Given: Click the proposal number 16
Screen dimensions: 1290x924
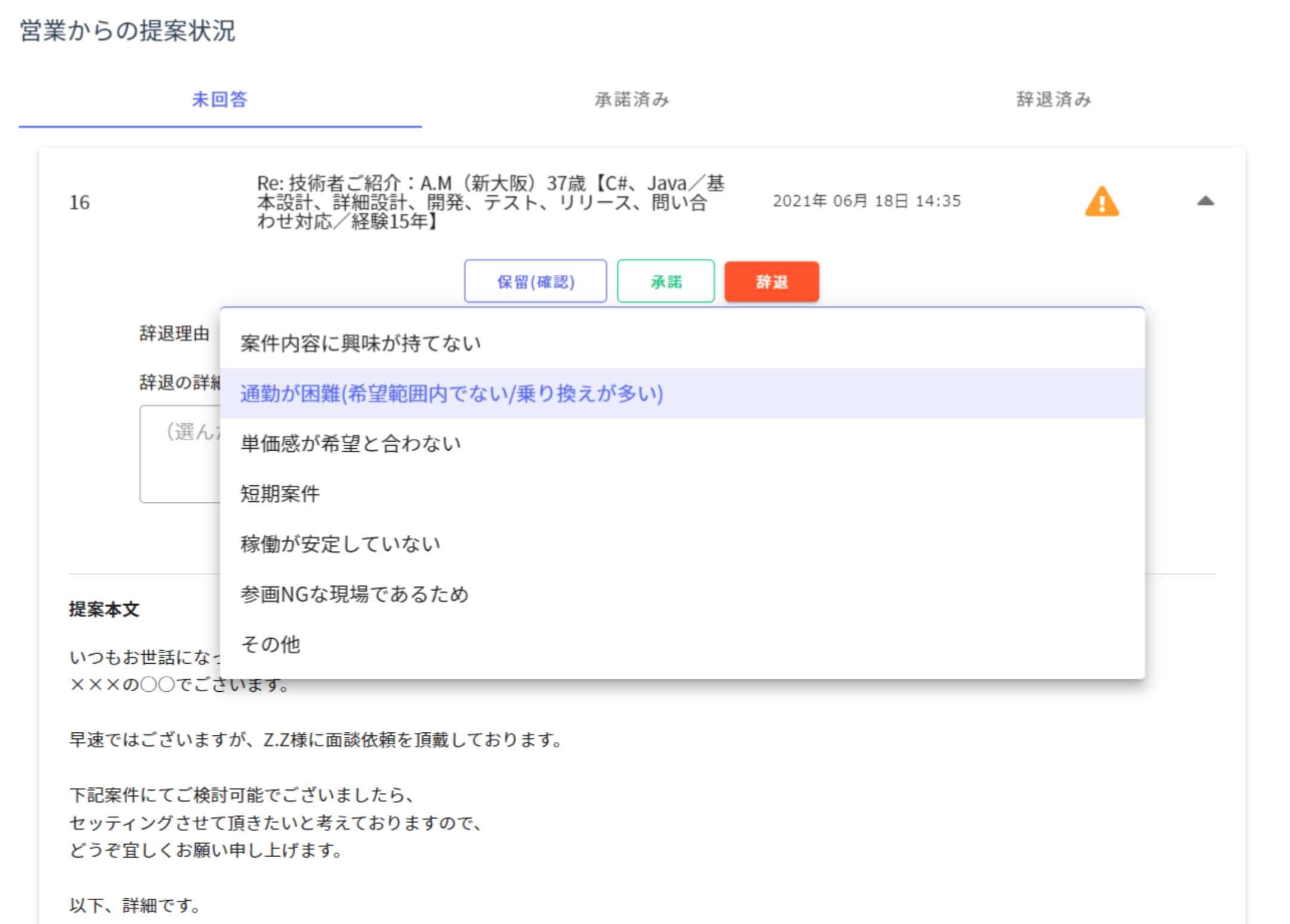Looking at the screenshot, I should 79,202.
